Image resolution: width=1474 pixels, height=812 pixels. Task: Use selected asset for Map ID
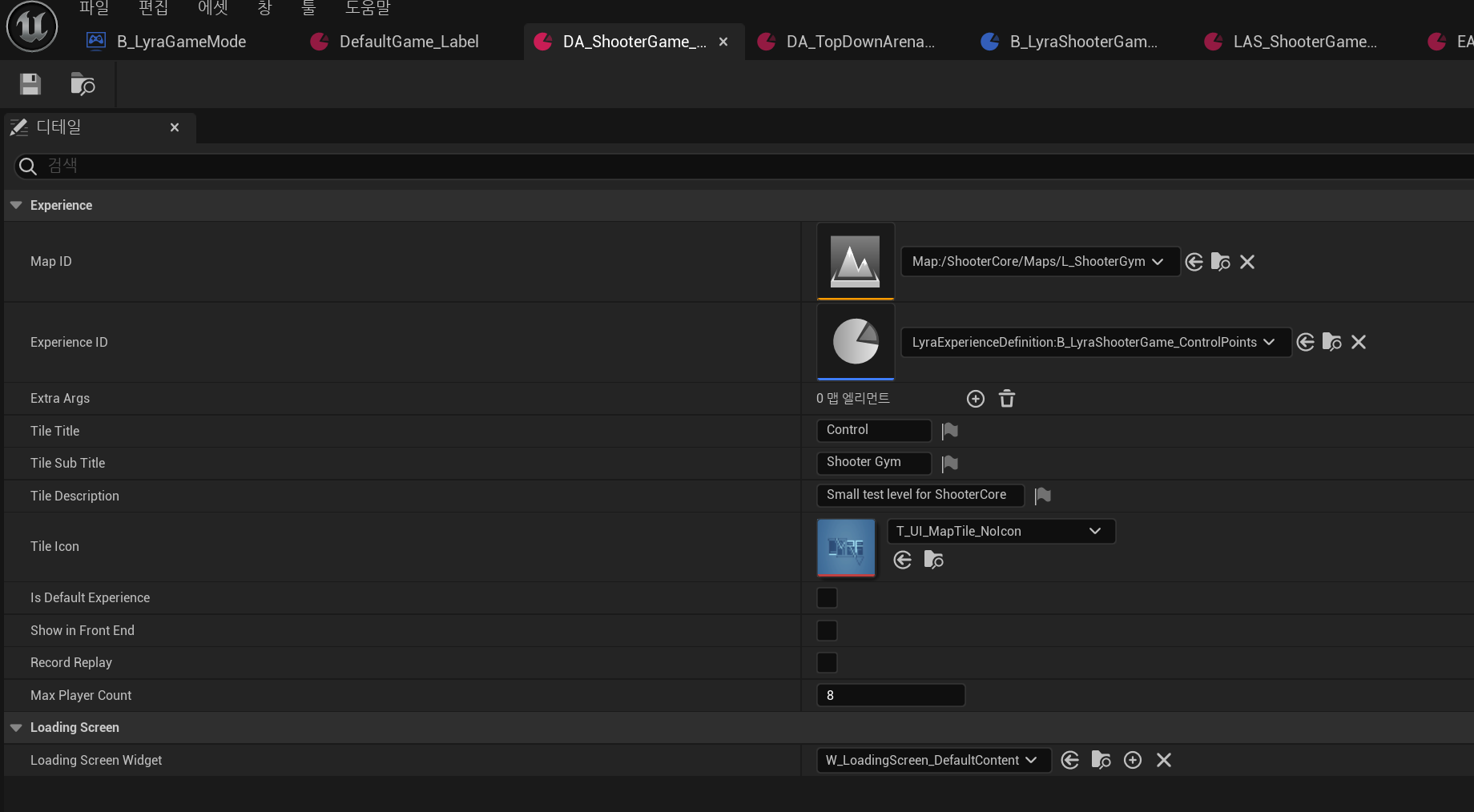[x=1194, y=262]
